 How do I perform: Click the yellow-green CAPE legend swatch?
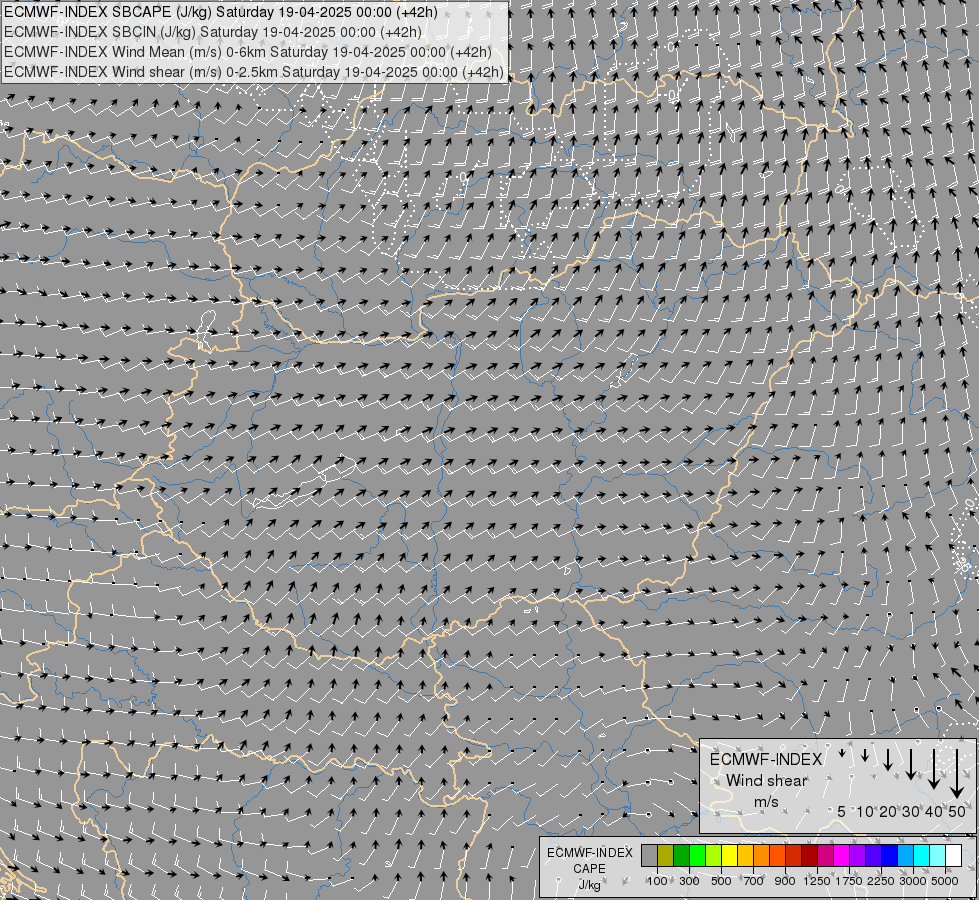coord(714,855)
